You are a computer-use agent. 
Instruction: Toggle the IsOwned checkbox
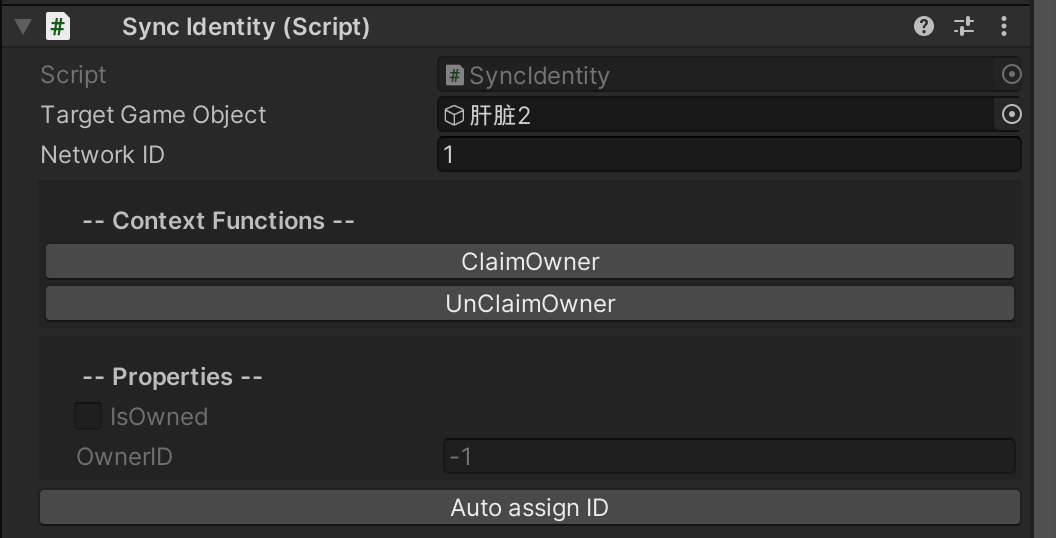(88, 416)
